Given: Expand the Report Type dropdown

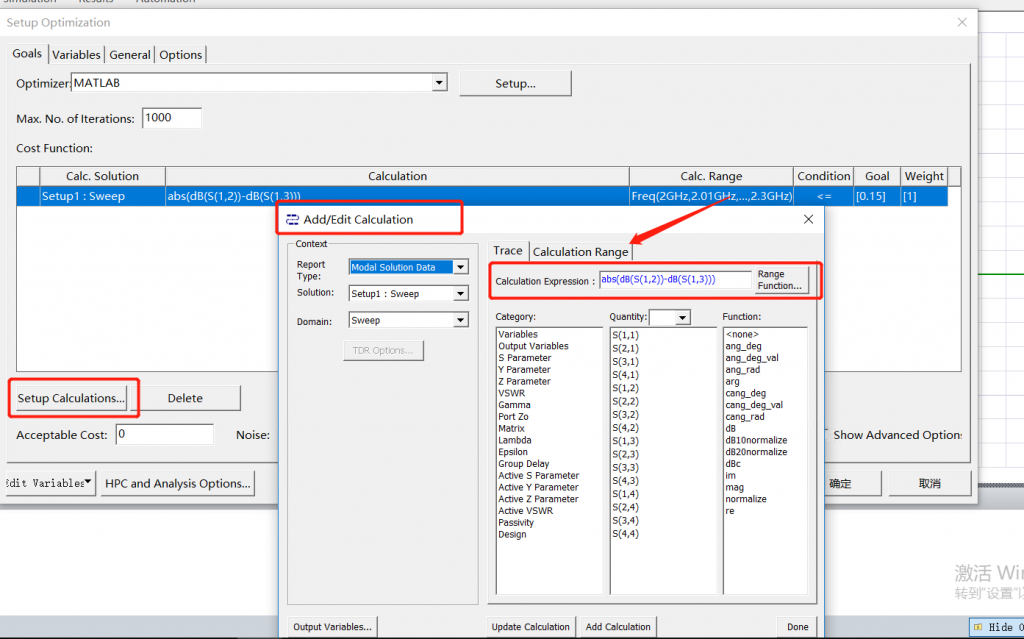Looking at the screenshot, I should (460, 267).
